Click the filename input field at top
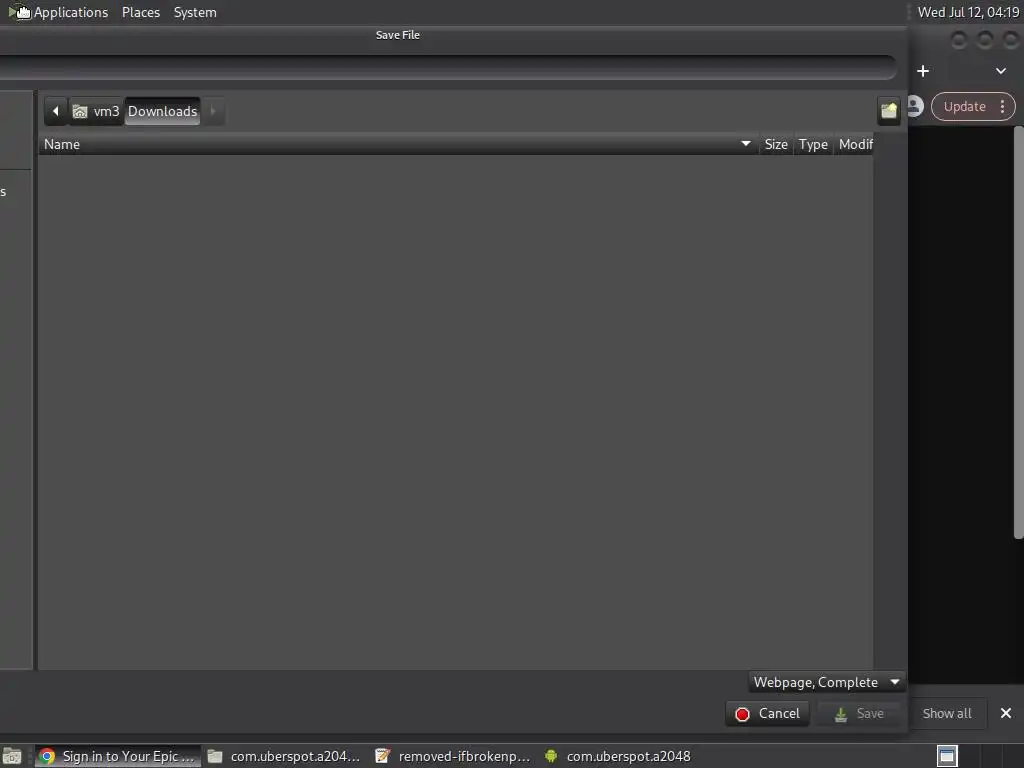This screenshot has height=768, width=1024. [448, 67]
